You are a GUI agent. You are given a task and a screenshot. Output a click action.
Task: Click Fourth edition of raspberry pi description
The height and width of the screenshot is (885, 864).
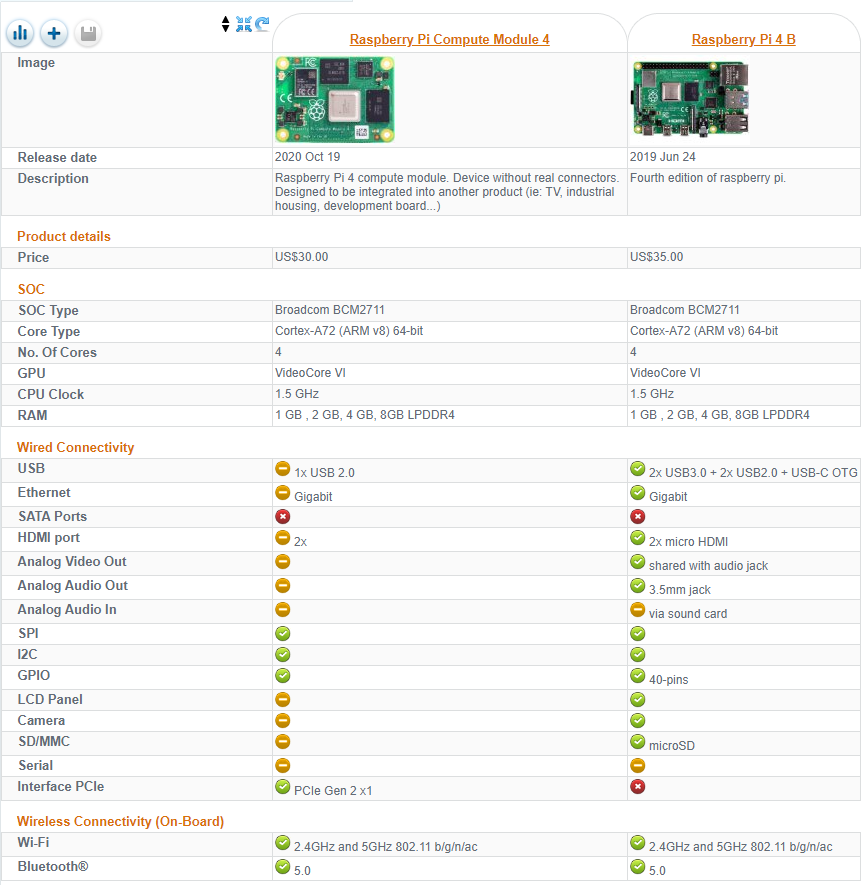coord(708,178)
